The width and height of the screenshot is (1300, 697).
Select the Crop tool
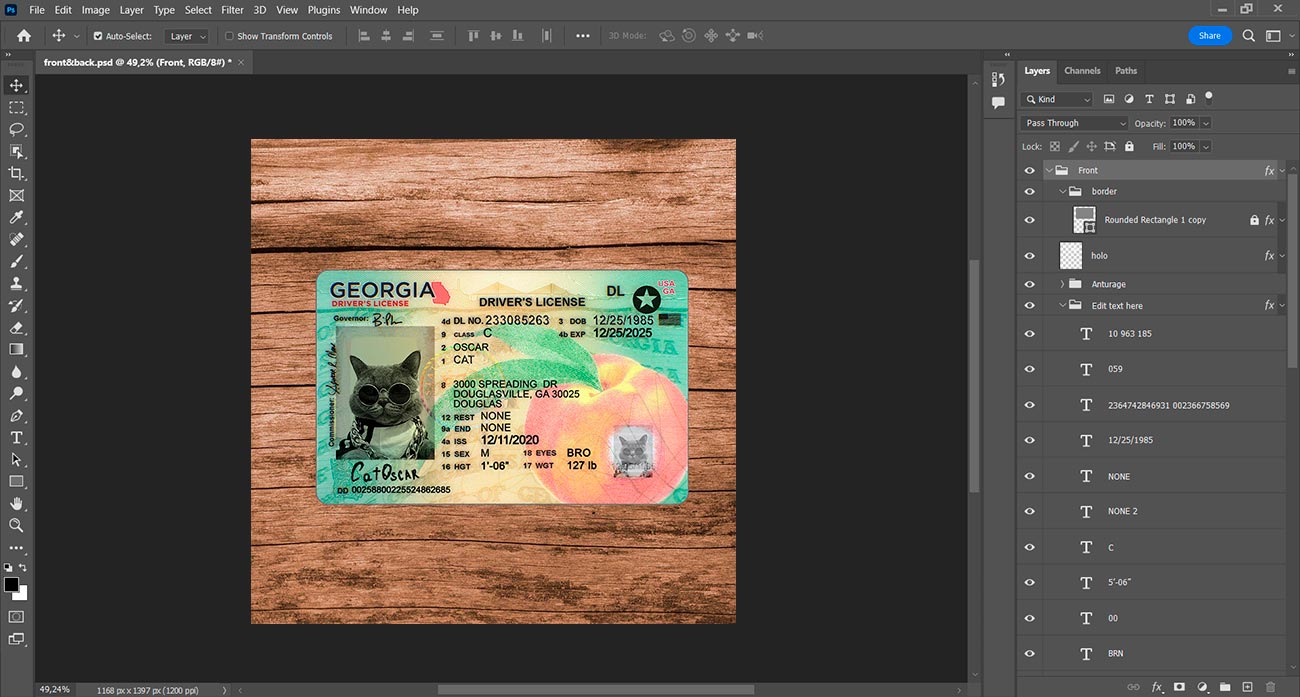[x=17, y=174]
